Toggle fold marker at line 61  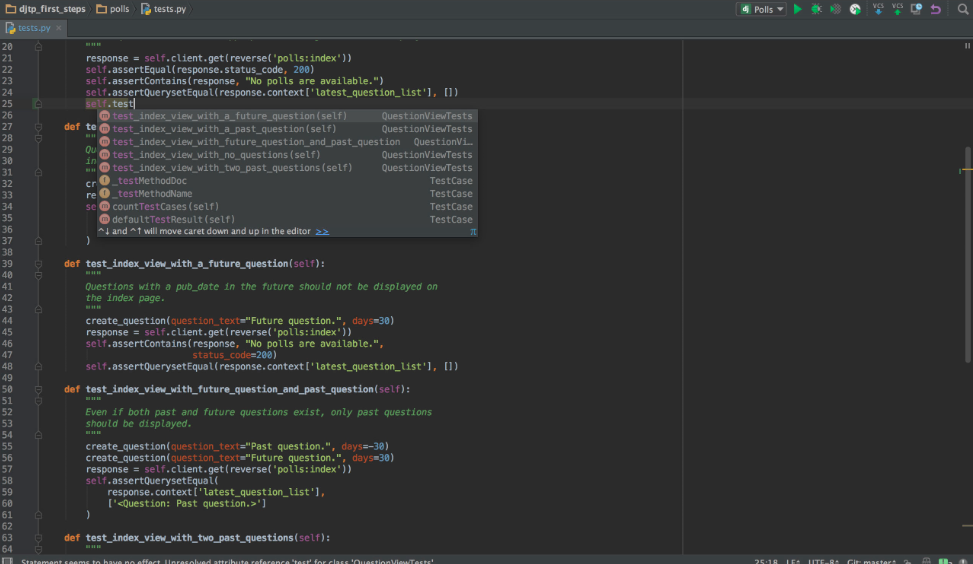click(38, 515)
